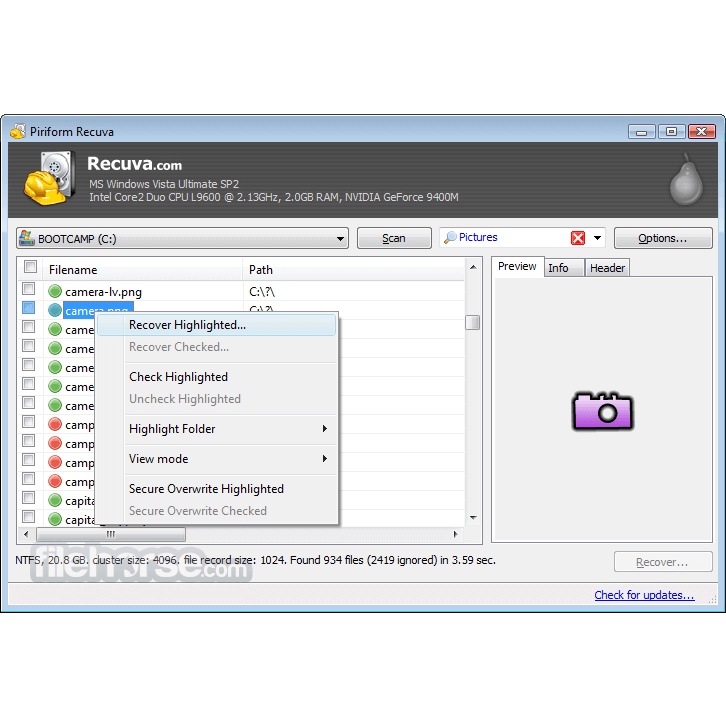Click the purple camera preview image
The image size is (726, 726).
click(x=602, y=411)
